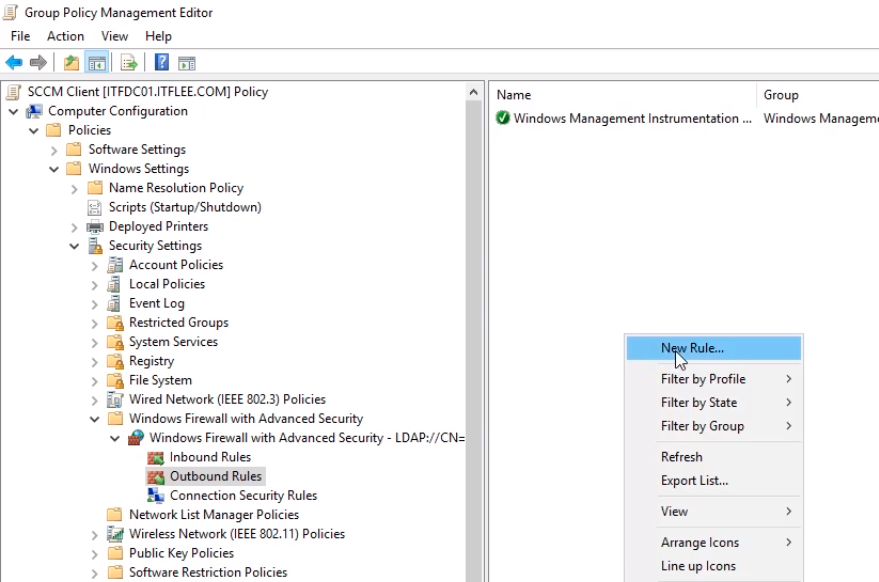Click the Inbound Rules icon
Screen dimensions: 879x582
tap(155, 458)
